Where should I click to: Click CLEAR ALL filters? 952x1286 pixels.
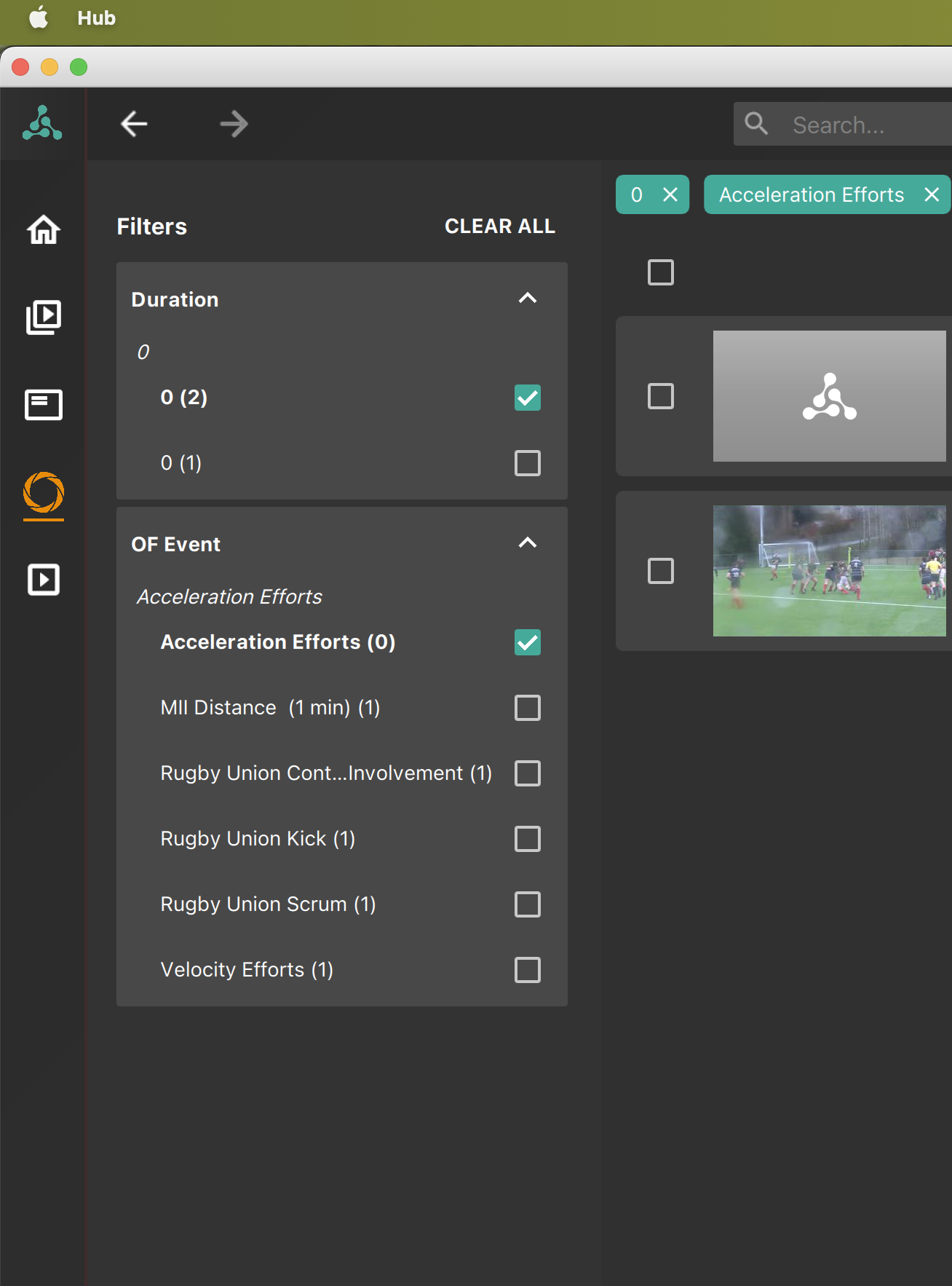[500, 226]
